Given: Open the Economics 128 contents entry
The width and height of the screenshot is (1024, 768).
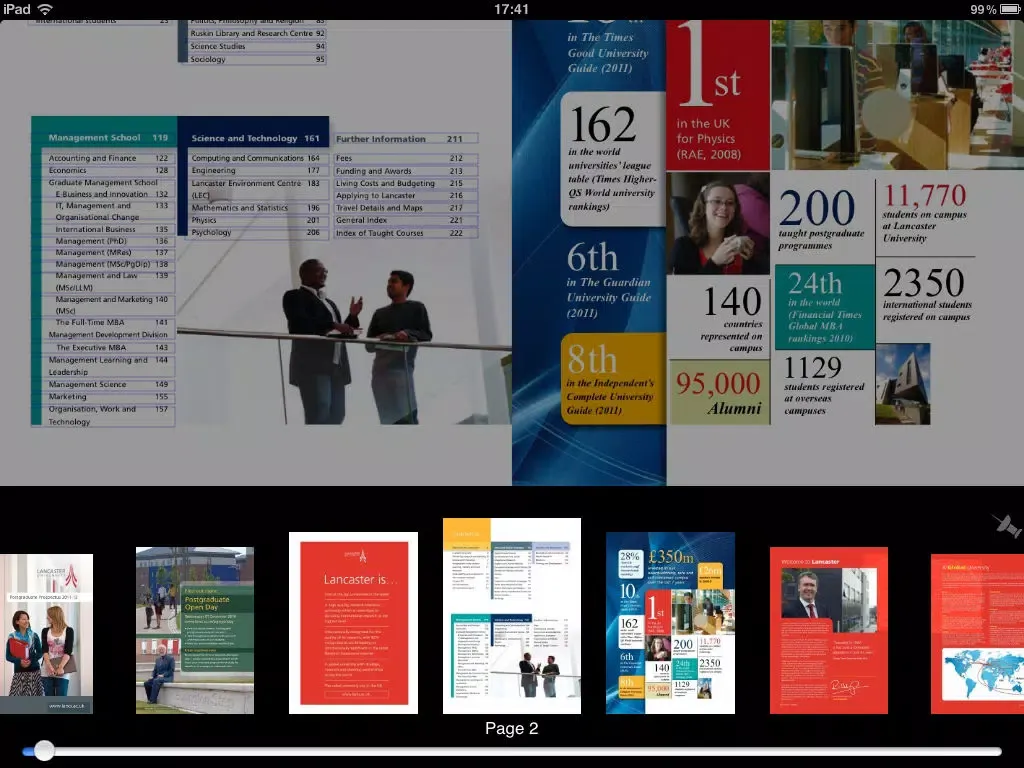Looking at the screenshot, I should pyautogui.click(x=108, y=170).
